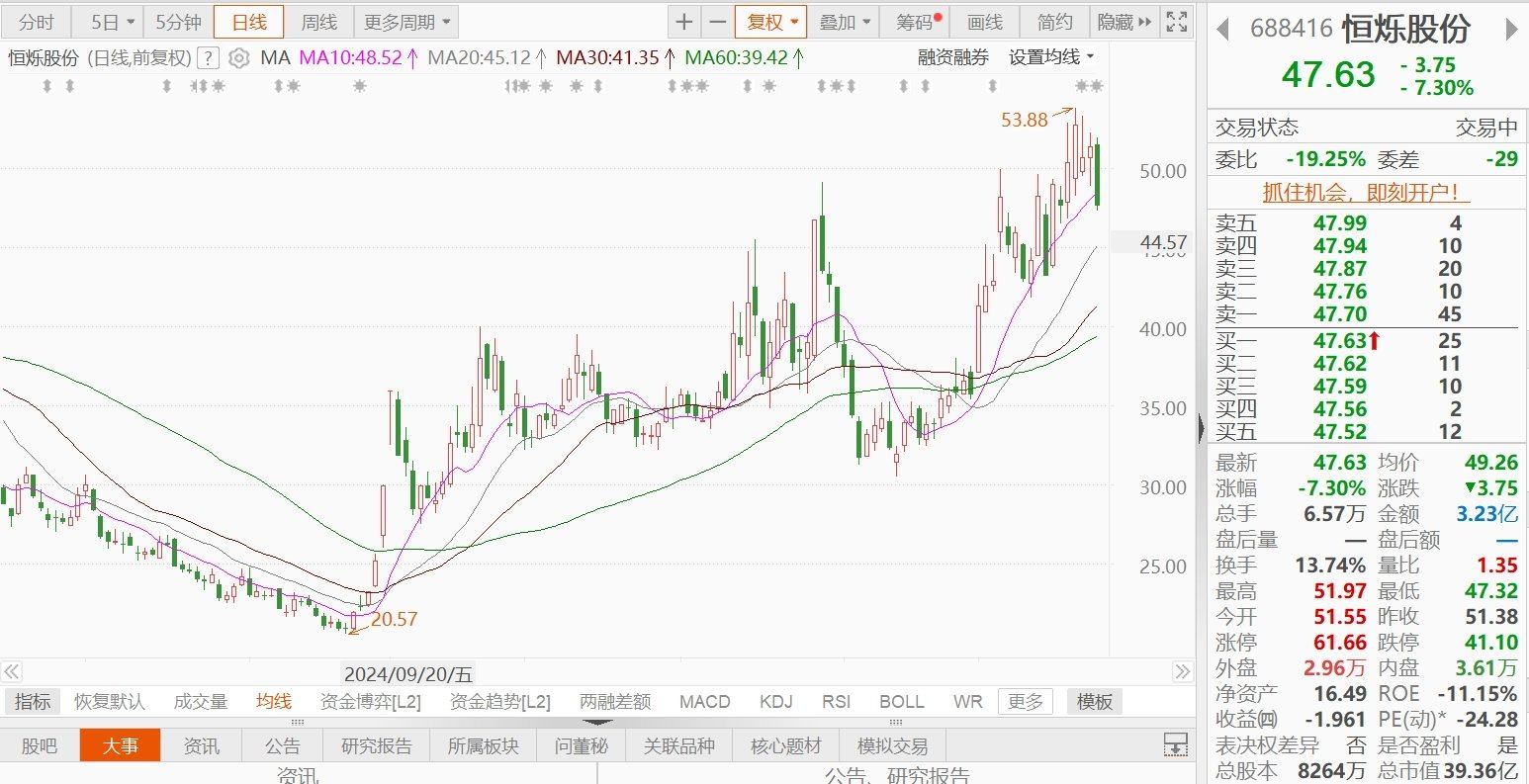
Task: Click the plus zoom-in chart button
Action: [684, 22]
